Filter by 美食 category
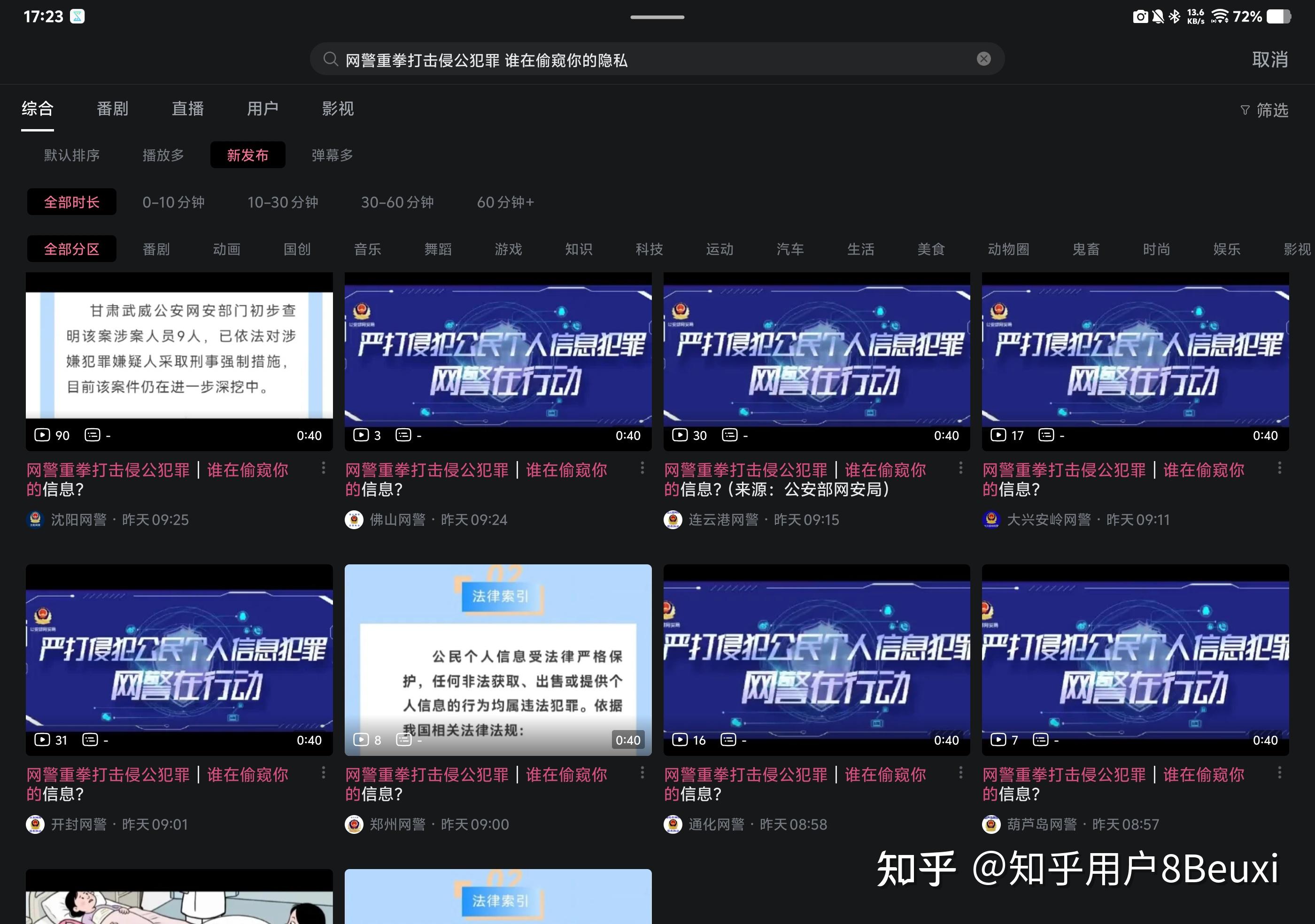Image resolution: width=1315 pixels, height=924 pixels. [x=931, y=249]
